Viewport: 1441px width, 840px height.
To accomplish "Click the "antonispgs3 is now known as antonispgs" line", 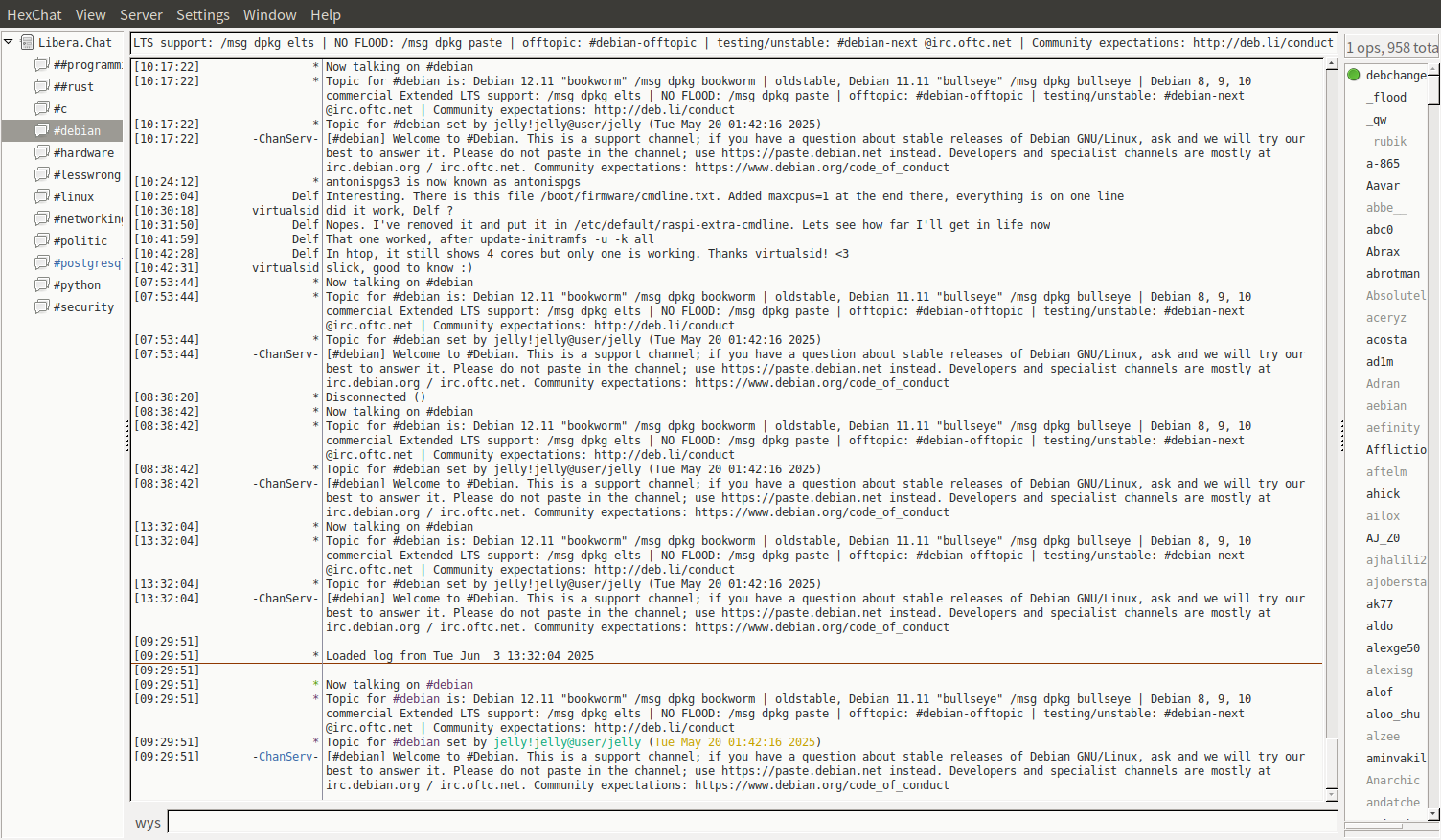I will [453, 182].
